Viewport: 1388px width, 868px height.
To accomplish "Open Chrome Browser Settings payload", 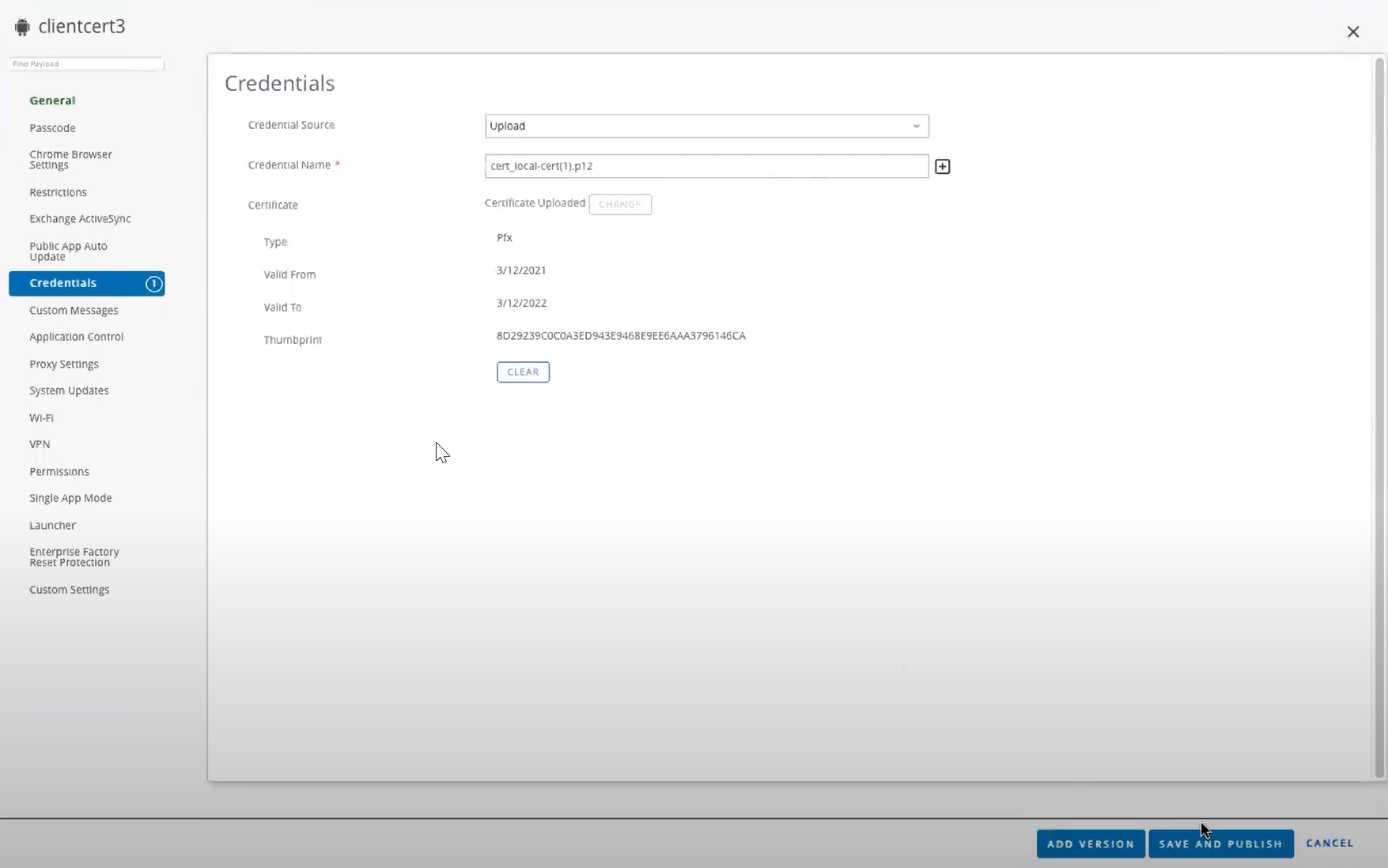I will pos(70,160).
